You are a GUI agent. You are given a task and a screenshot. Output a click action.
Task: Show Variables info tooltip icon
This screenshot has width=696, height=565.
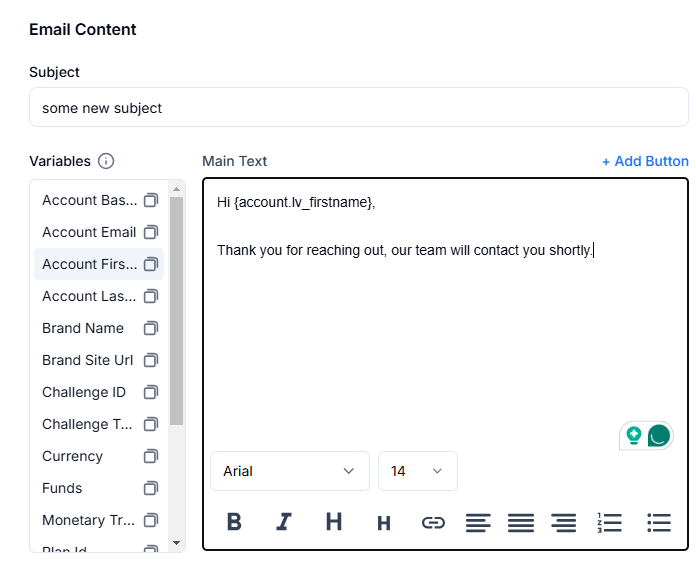pyautogui.click(x=106, y=161)
